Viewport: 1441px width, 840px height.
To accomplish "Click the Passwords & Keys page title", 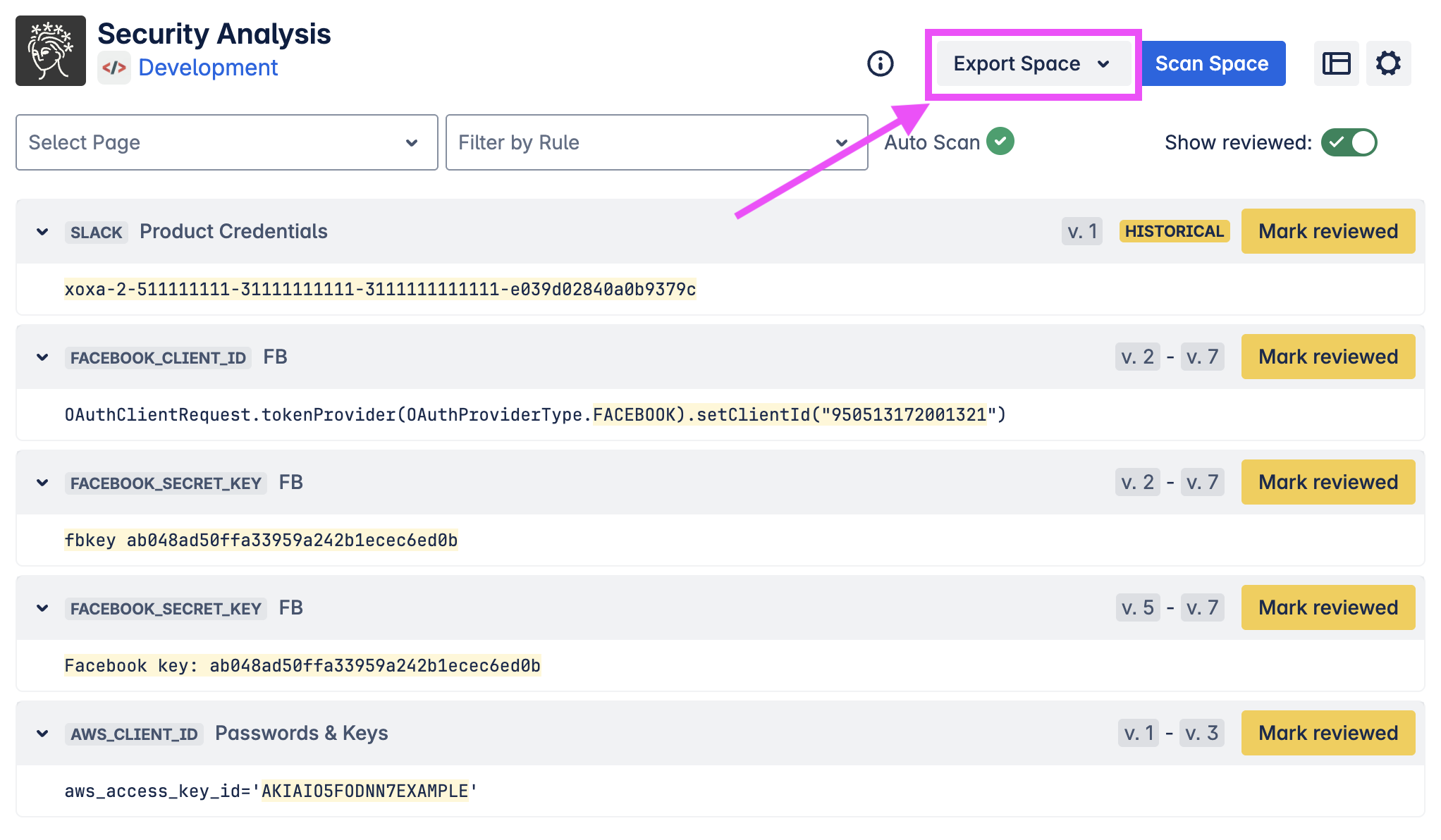I will pyautogui.click(x=302, y=733).
